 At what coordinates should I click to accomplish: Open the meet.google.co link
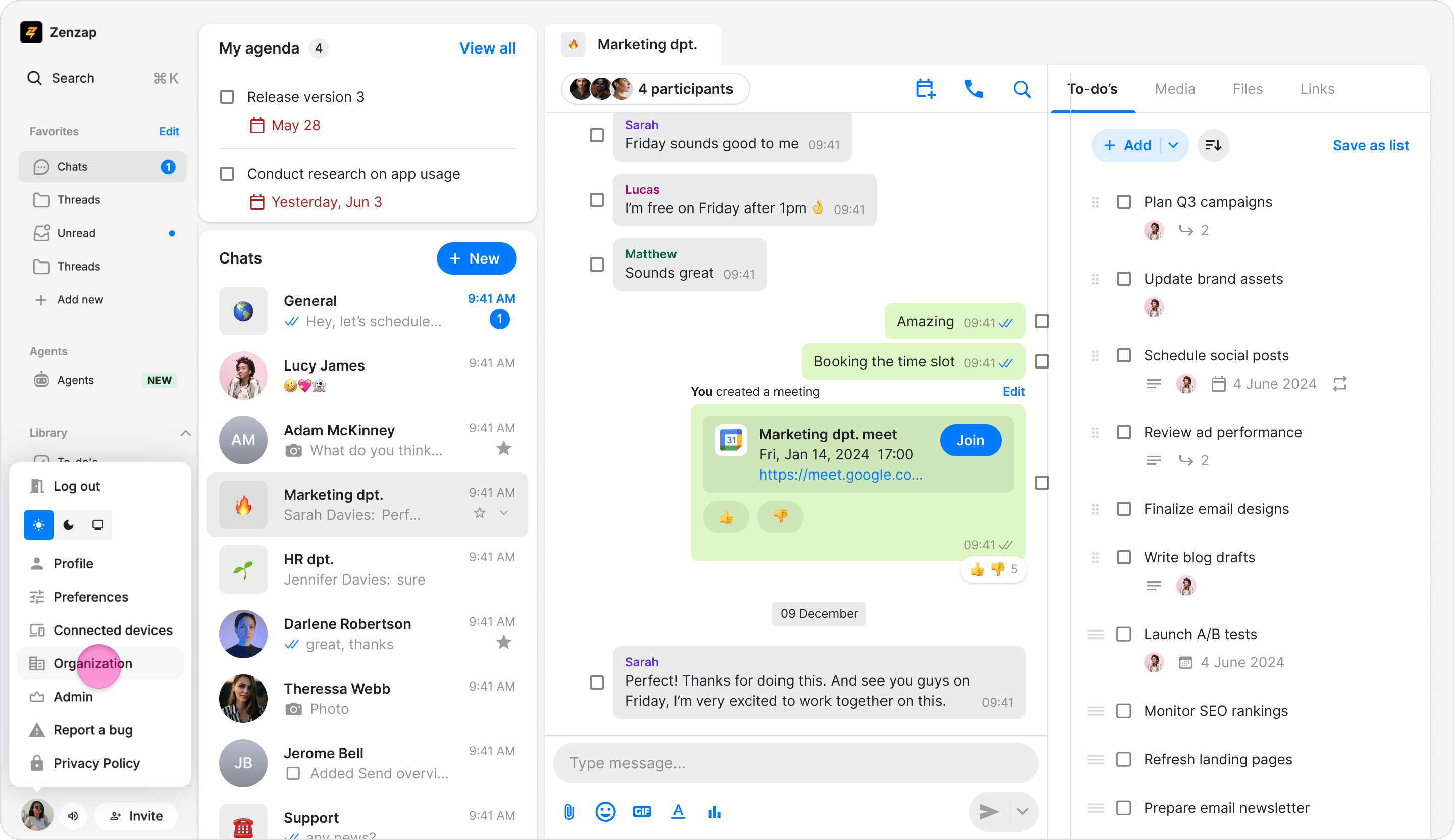coord(841,474)
